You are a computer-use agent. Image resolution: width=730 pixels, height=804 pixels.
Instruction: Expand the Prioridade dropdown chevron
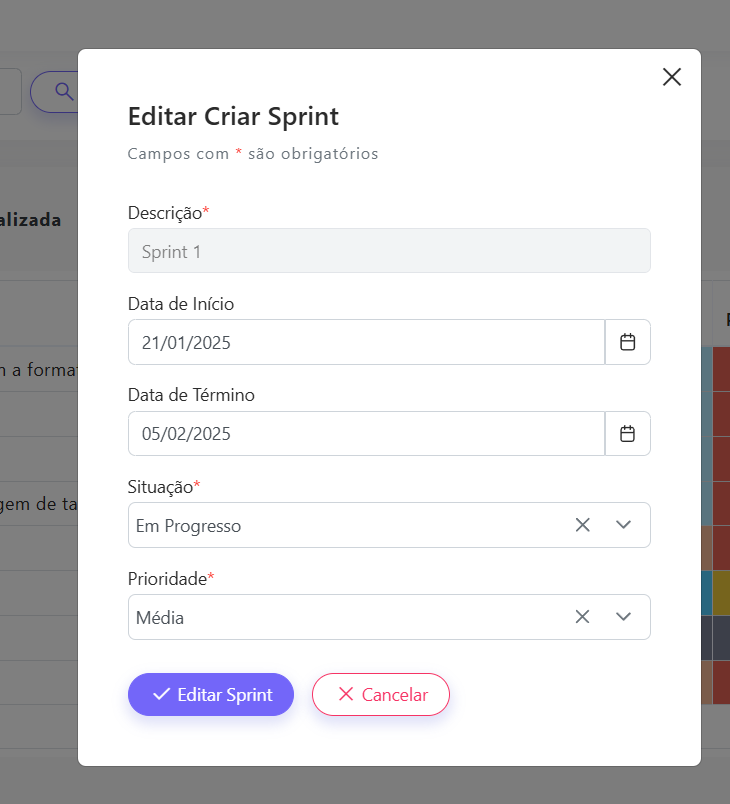pyautogui.click(x=624, y=617)
